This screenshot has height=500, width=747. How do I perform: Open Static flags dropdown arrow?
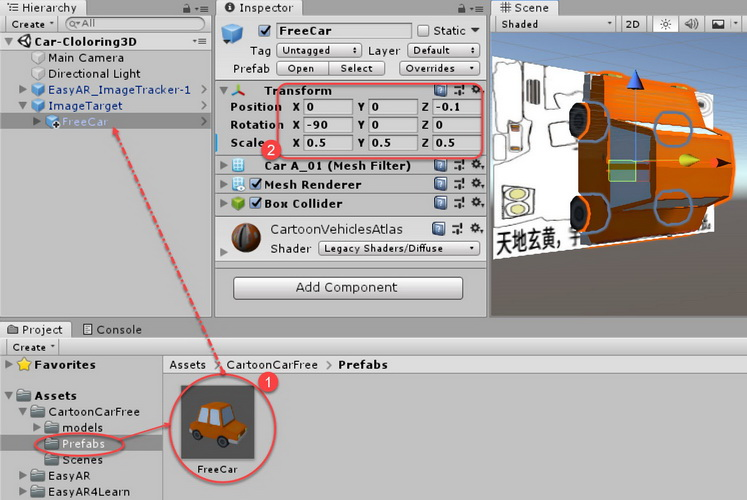point(475,30)
